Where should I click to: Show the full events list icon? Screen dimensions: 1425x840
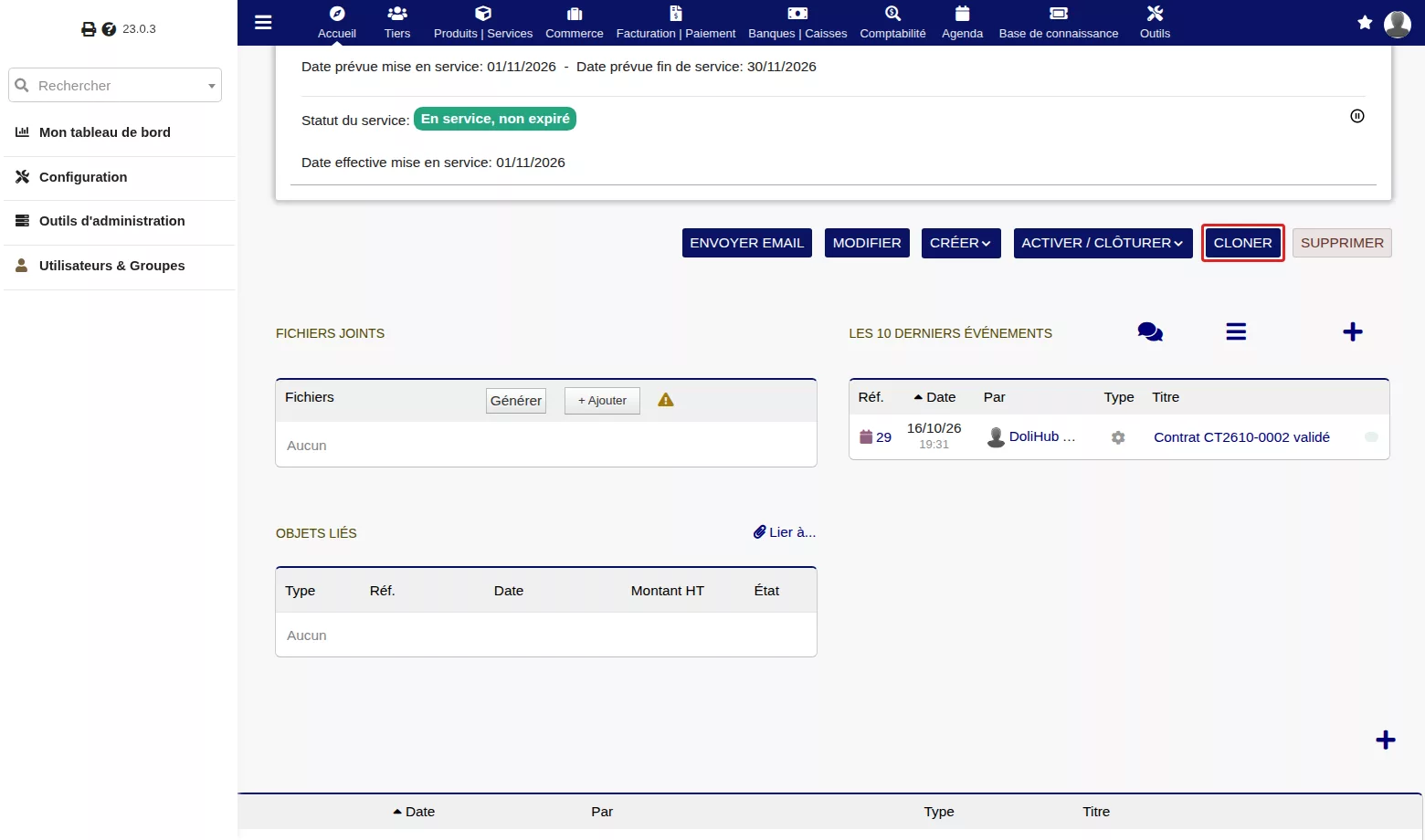pyautogui.click(x=1236, y=332)
